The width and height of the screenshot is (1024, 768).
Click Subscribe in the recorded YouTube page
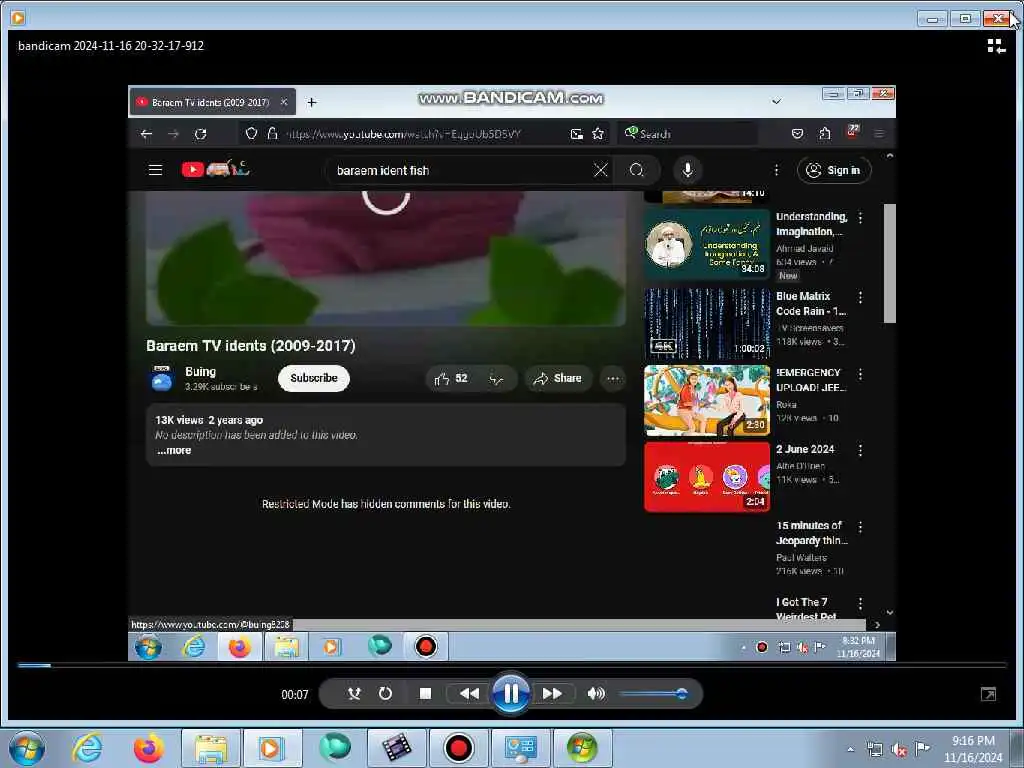pos(313,378)
